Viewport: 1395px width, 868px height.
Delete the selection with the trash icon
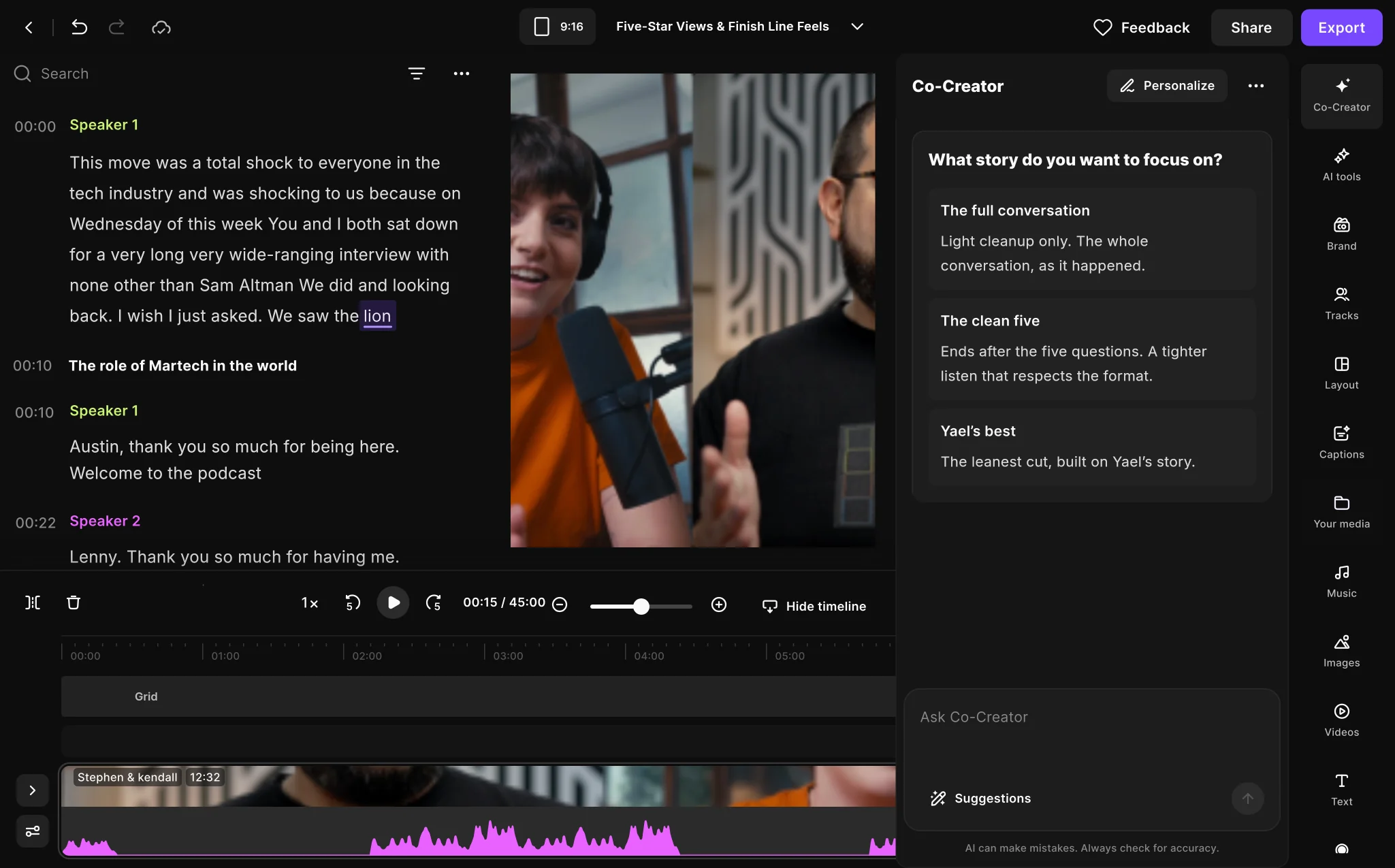(74, 602)
